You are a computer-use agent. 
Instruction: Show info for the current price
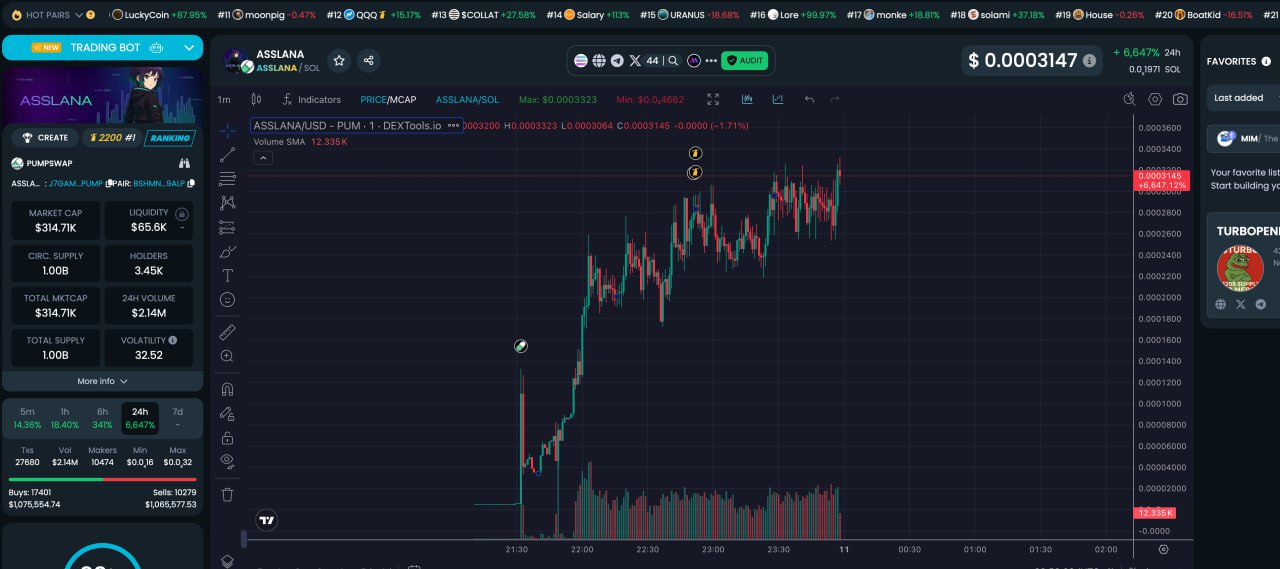[x=1089, y=61]
